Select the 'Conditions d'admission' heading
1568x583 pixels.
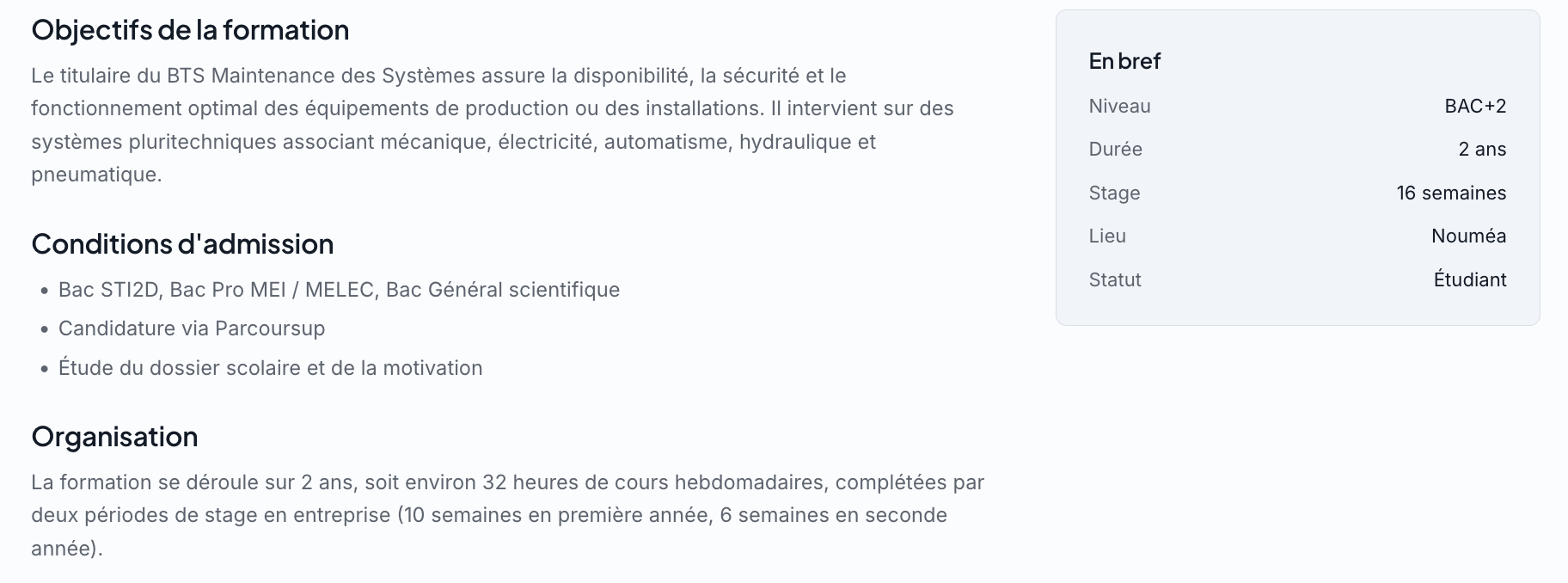pos(182,244)
